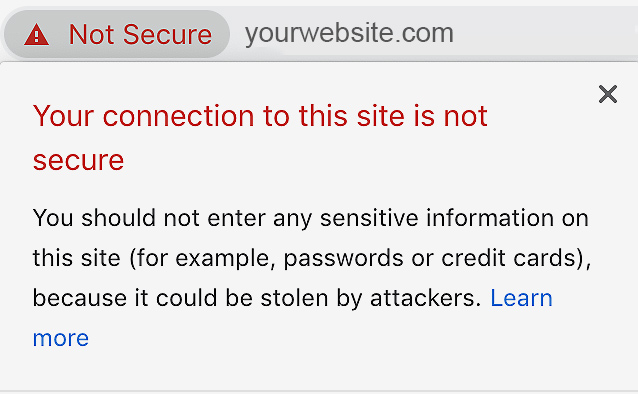The height and width of the screenshot is (394, 638).
Task: Close the site security popup
Action: point(608,94)
